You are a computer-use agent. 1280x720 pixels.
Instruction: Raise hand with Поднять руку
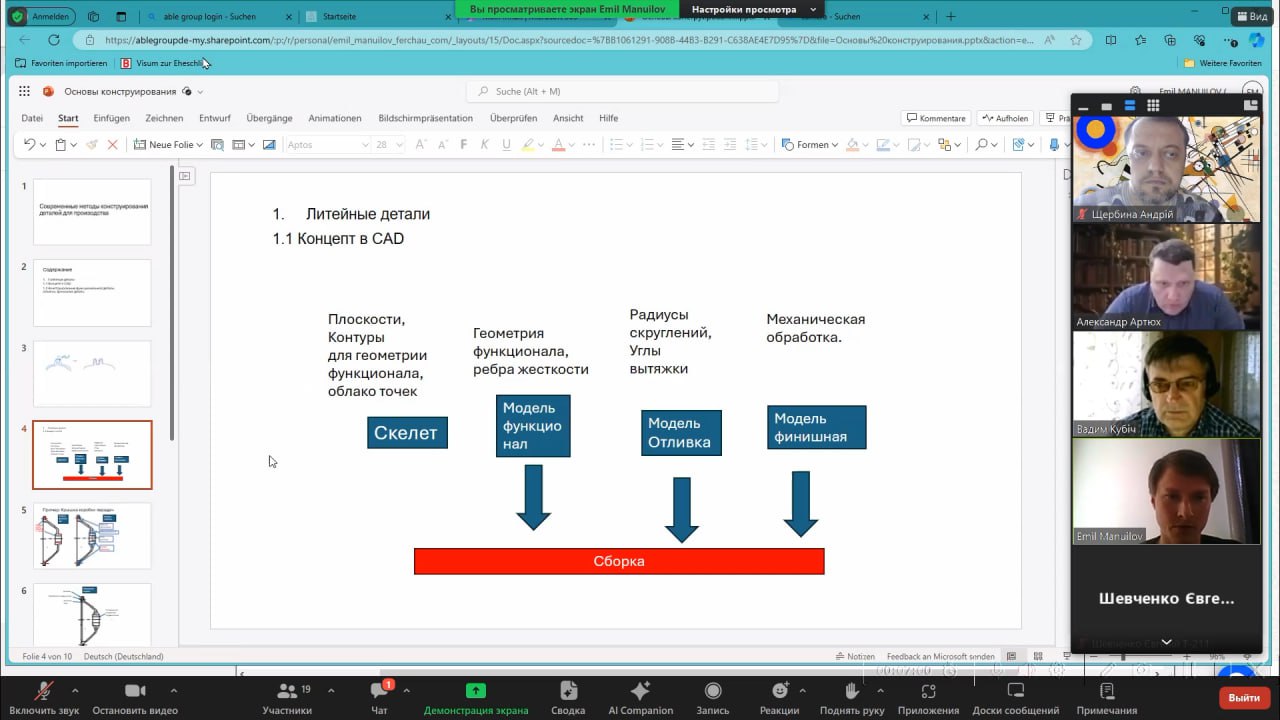tap(851, 692)
